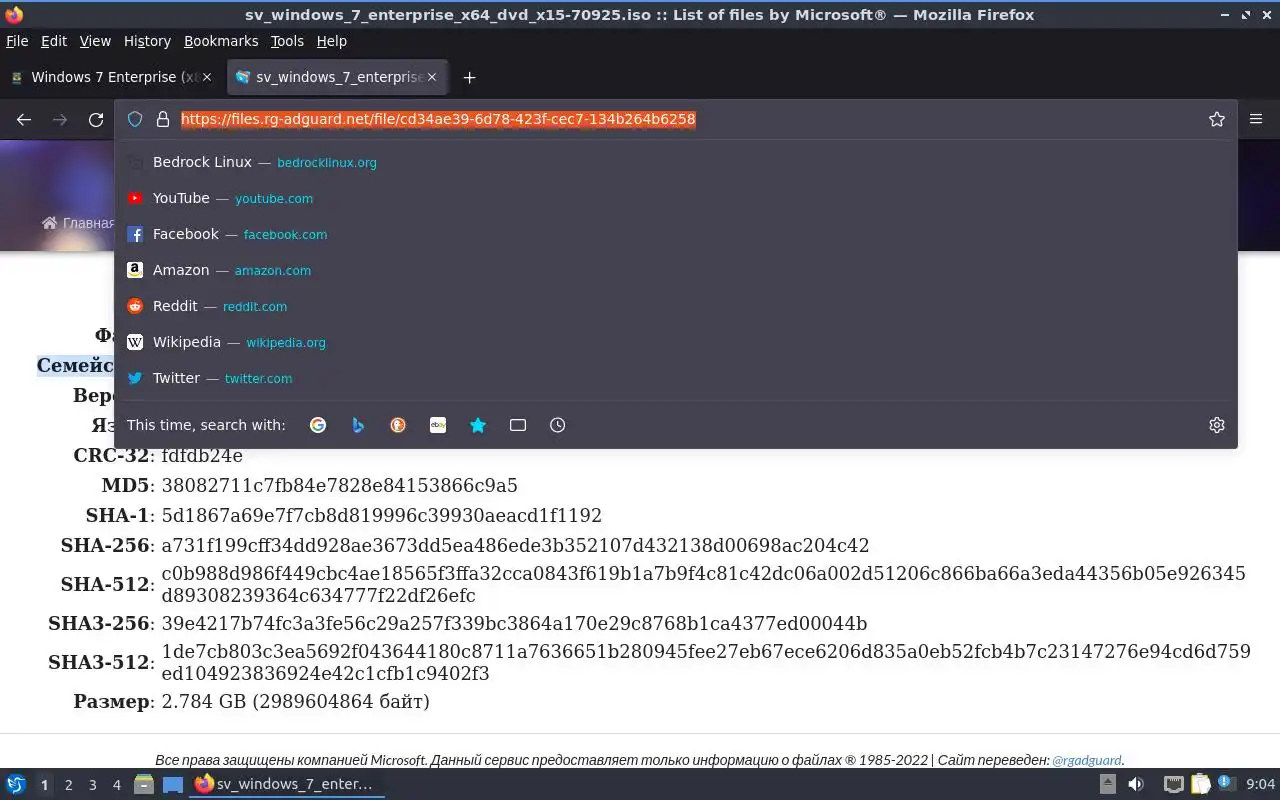Open the start menu in taskbar
1280x800 pixels.
point(15,784)
